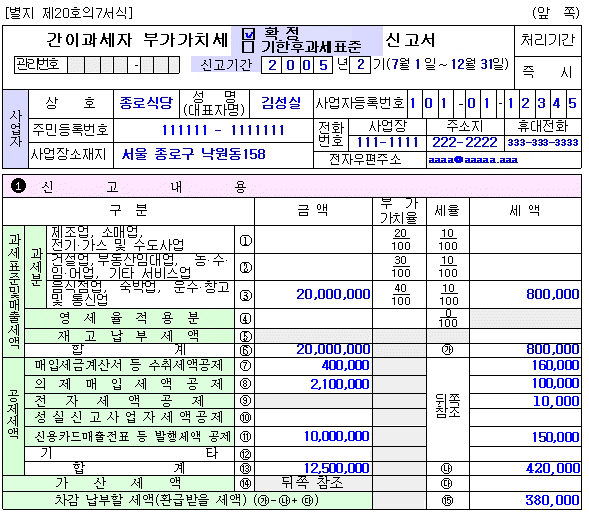Click the 상호 field showing 종로식당

[146, 103]
